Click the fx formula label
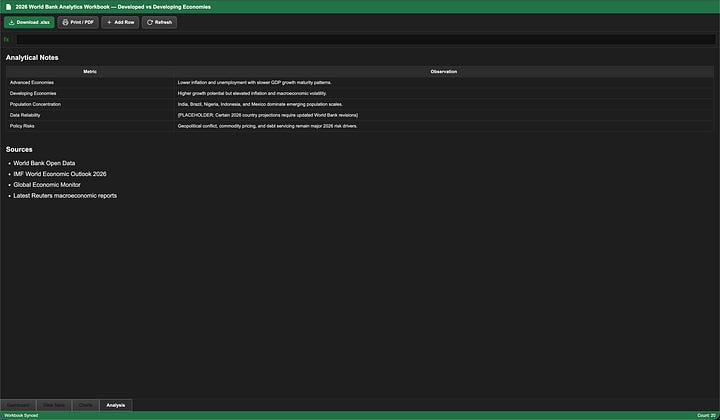Viewport: 720px width, 420px height. (6, 40)
